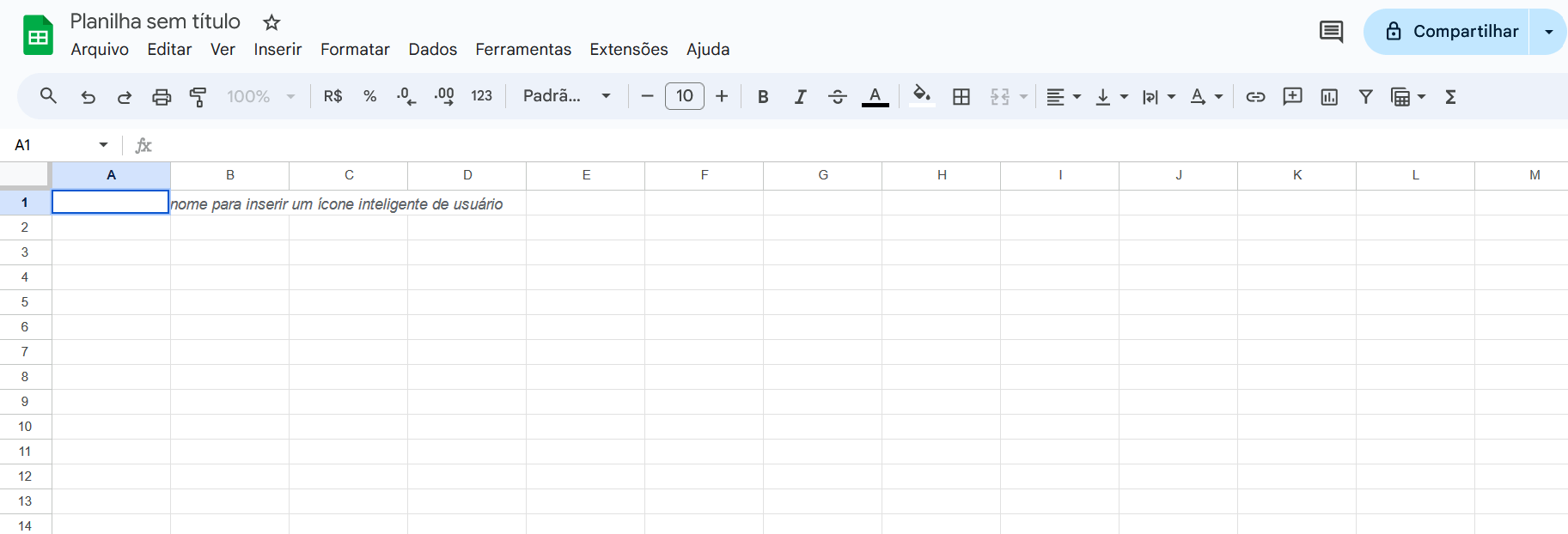
Task: Format as currency R$
Action: point(333,96)
